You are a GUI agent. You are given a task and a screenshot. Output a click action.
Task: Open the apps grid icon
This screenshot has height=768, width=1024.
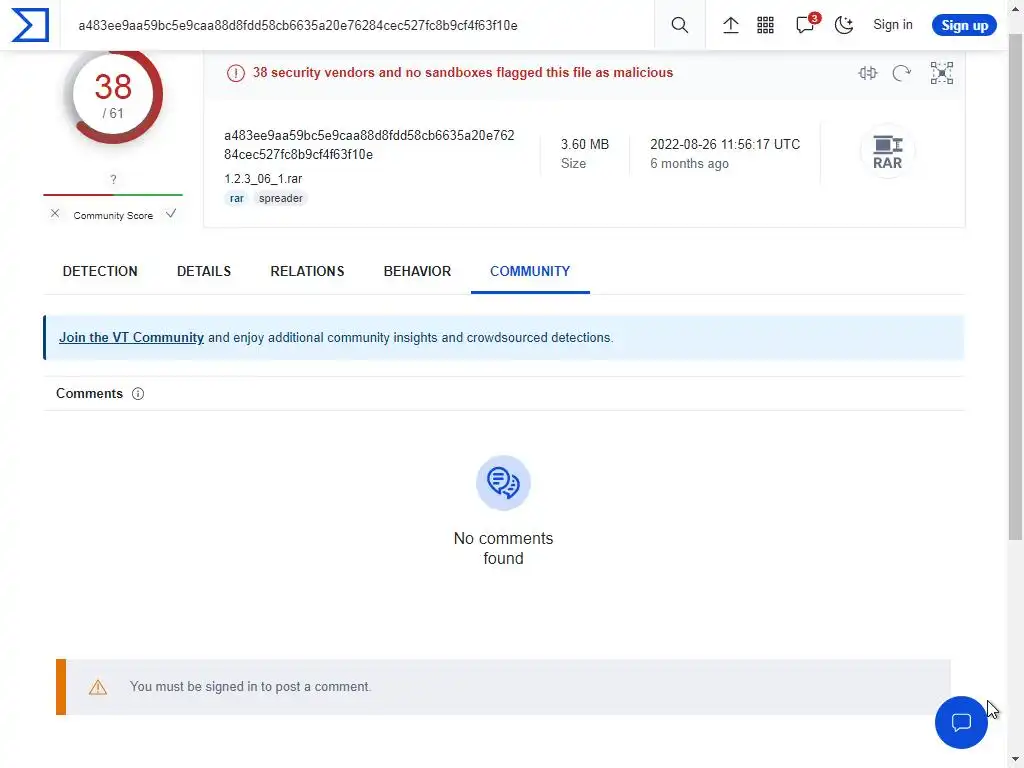pos(765,25)
